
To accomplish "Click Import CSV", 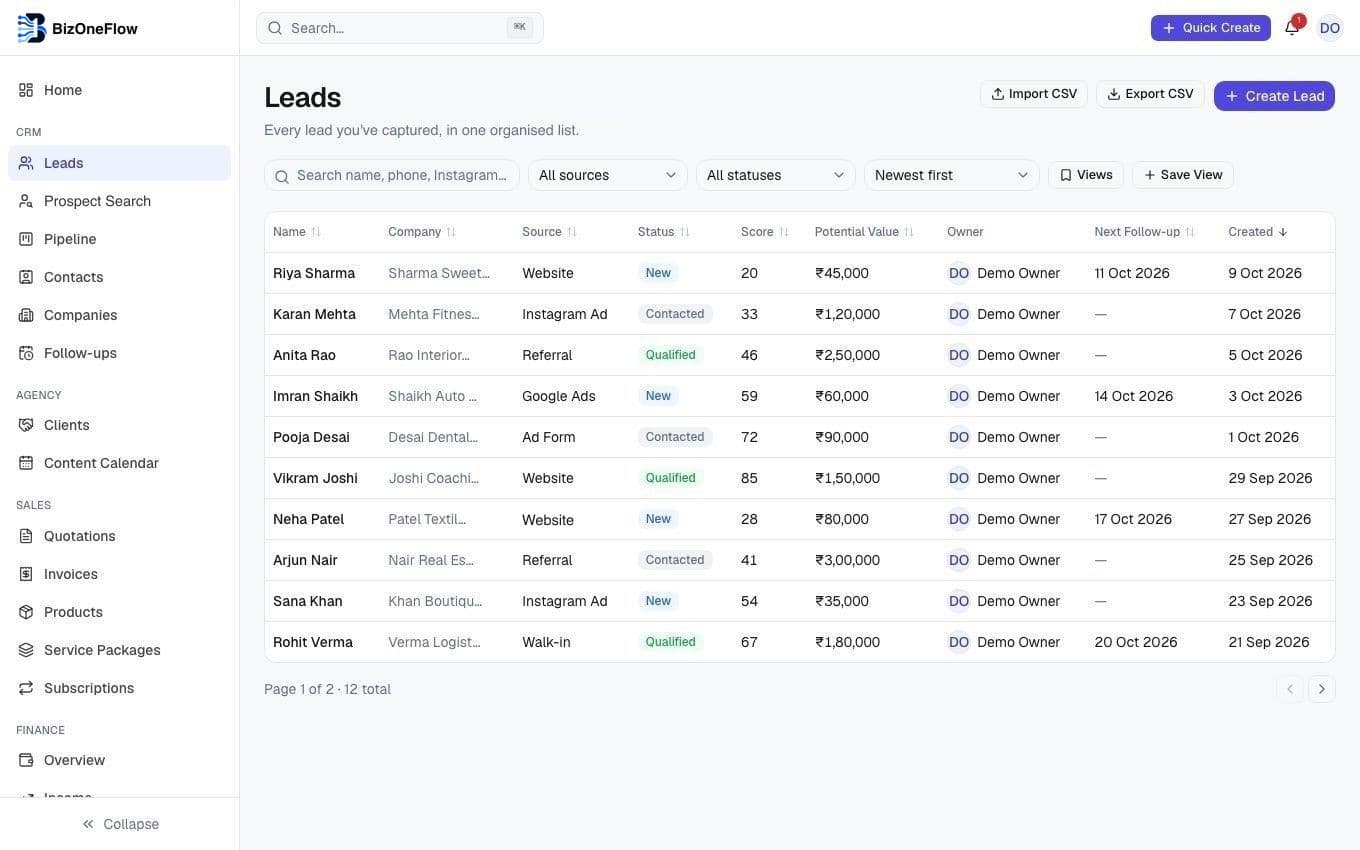I will tap(1034, 94).
